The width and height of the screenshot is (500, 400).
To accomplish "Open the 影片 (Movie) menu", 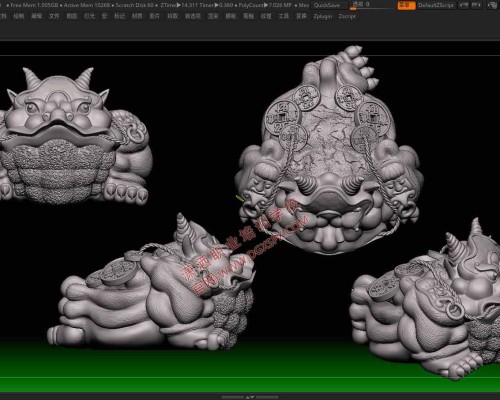I will click(x=154, y=16).
